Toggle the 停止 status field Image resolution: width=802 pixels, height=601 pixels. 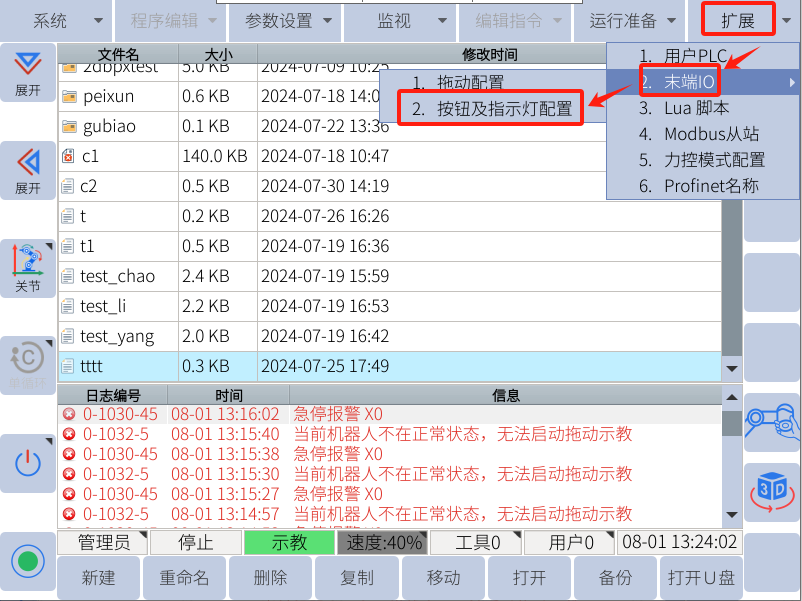[x=195, y=543]
